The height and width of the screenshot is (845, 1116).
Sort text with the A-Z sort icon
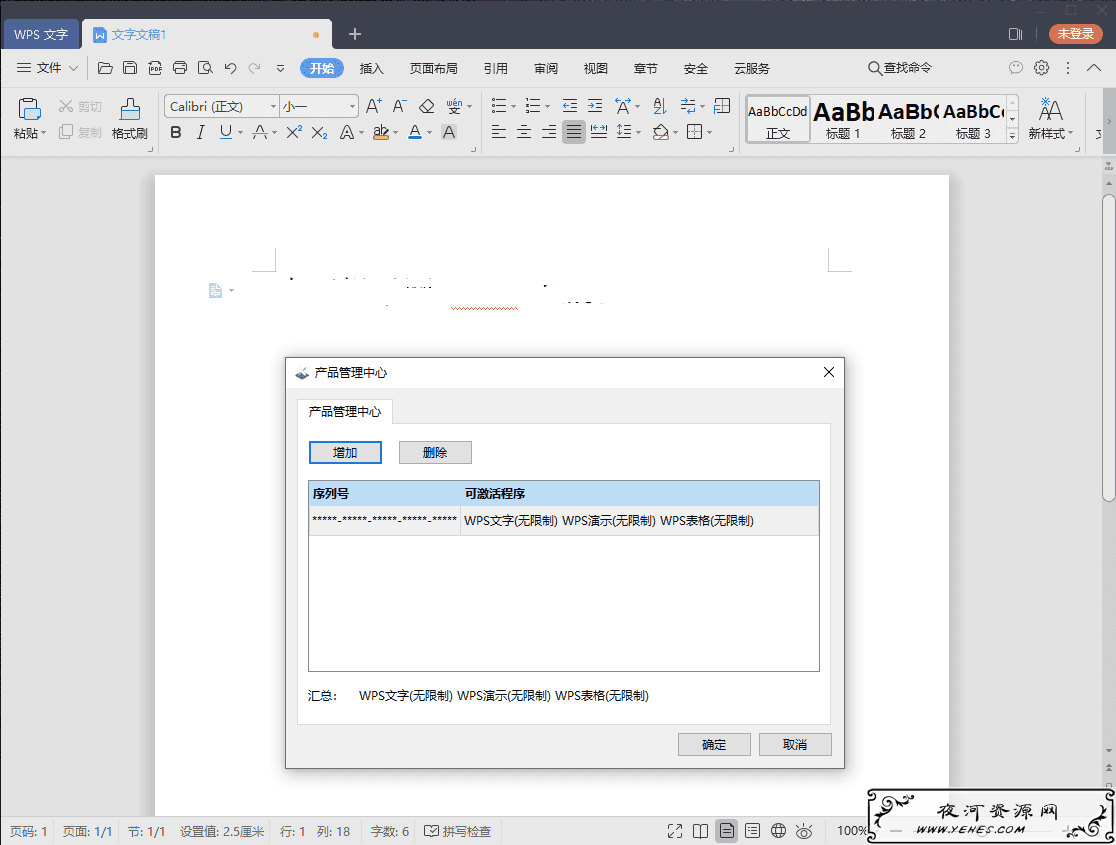660,107
